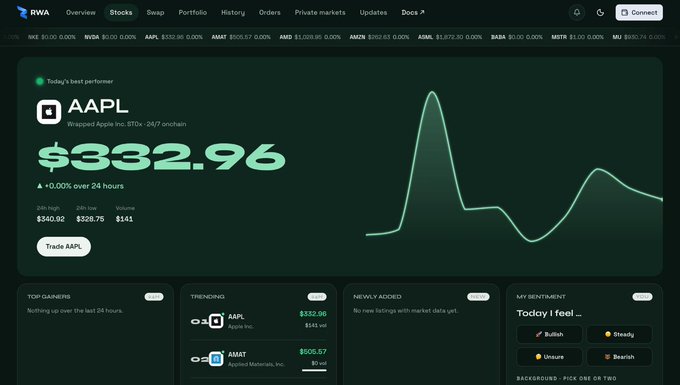Click the Newly Added NEW badge

[x=478, y=297]
